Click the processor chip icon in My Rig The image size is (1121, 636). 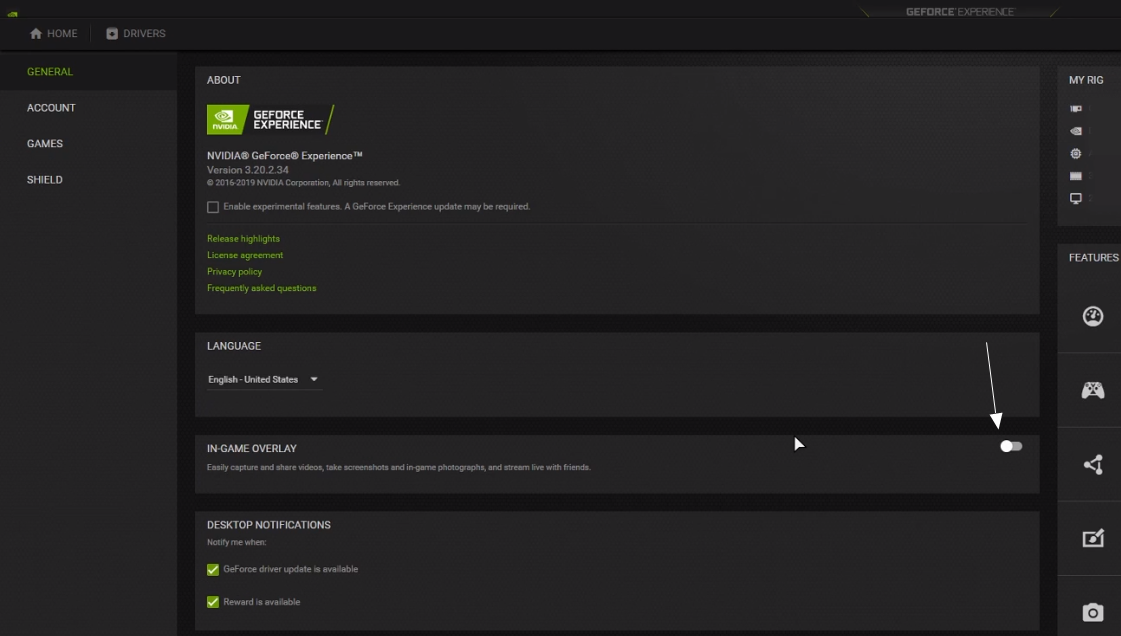(x=1076, y=154)
